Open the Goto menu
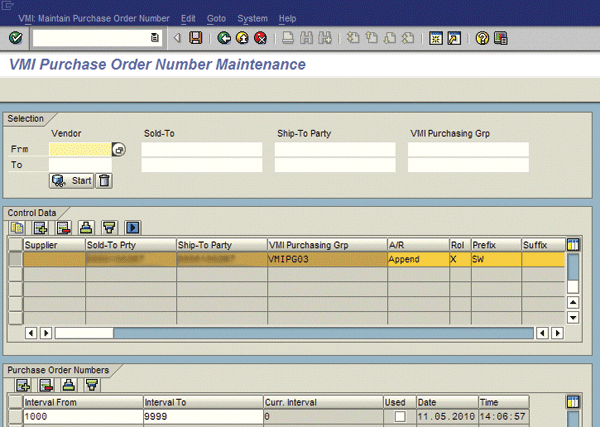 [x=216, y=19]
